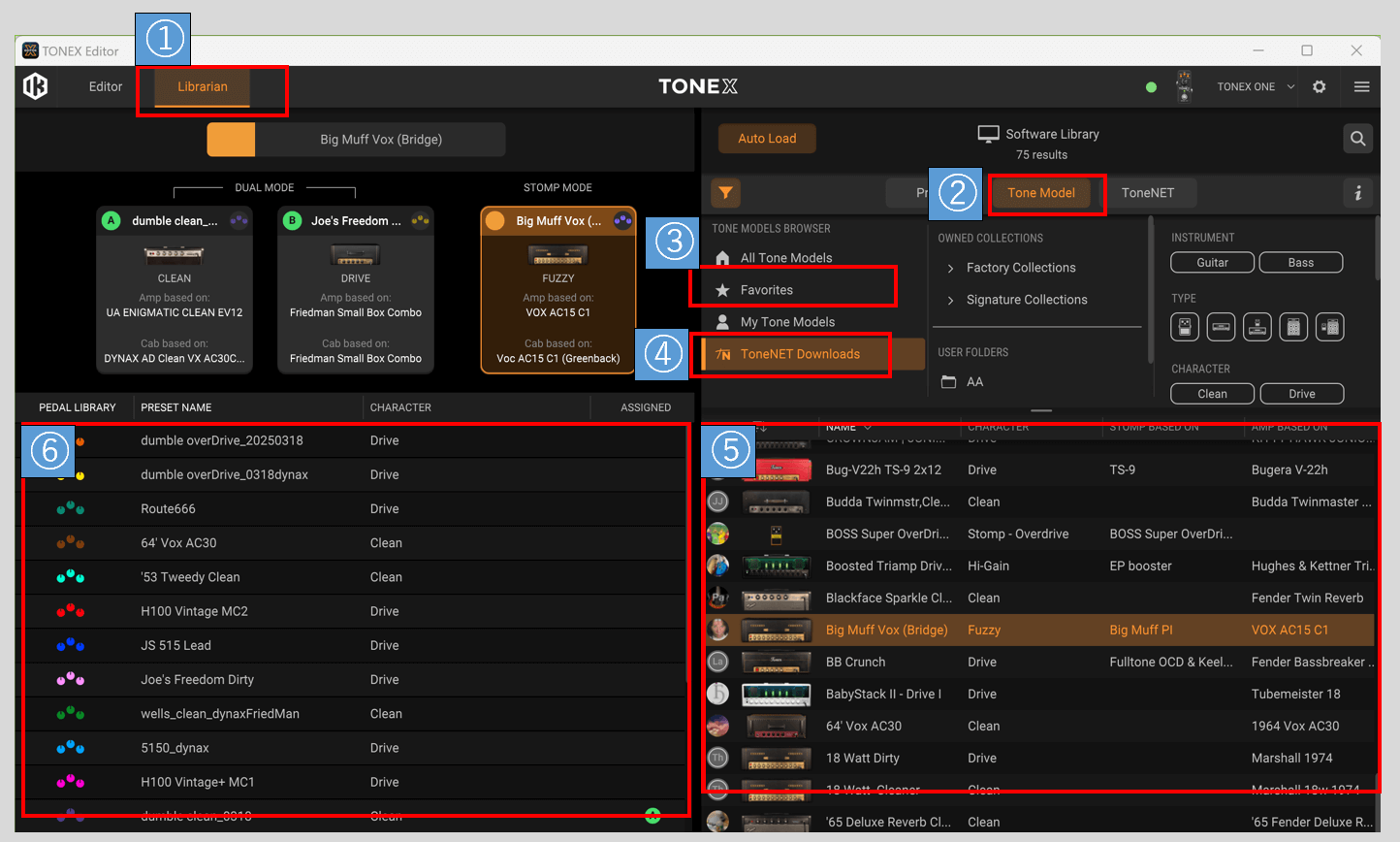Open the hamburger menu icon
1400x842 pixels.
[1361, 86]
